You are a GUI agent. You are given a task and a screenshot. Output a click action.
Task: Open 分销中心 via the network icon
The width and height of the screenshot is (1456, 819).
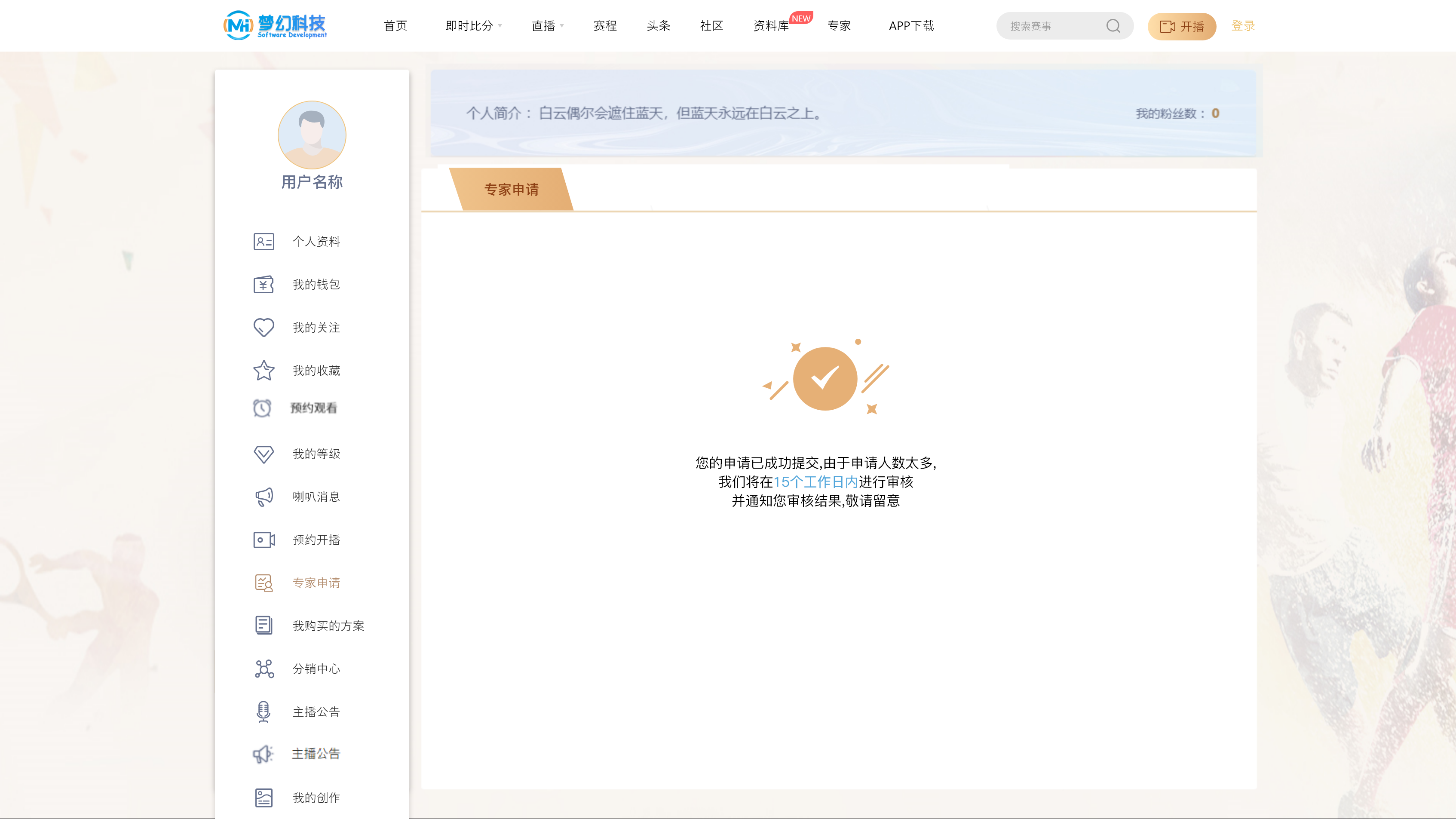click(x=264, y=669)
